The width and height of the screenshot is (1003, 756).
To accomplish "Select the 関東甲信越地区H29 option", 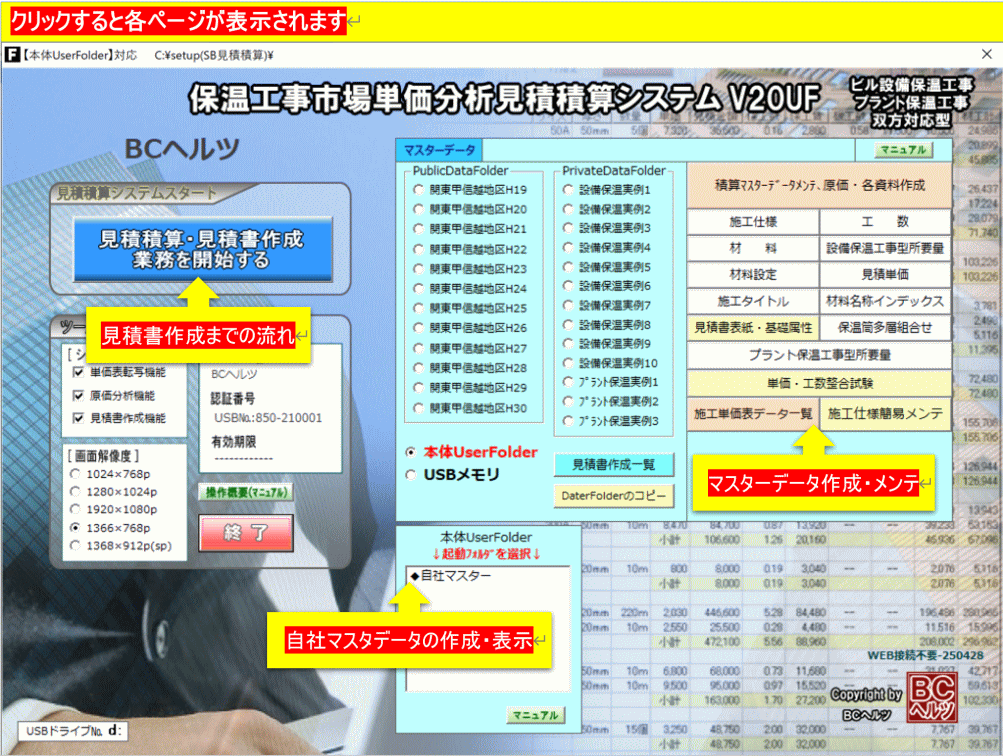I will pyautogui.click(x=418, y=388).
